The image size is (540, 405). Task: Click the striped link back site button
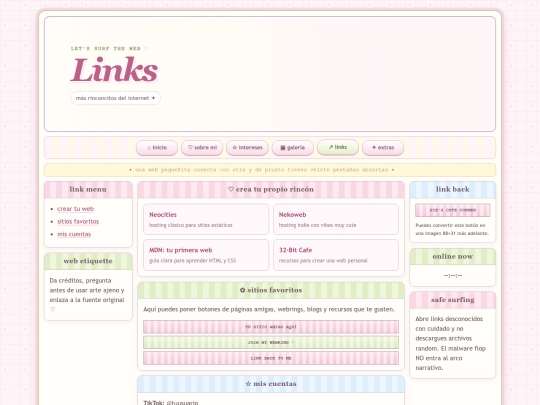pyautogui.click(x=453, y=210)
